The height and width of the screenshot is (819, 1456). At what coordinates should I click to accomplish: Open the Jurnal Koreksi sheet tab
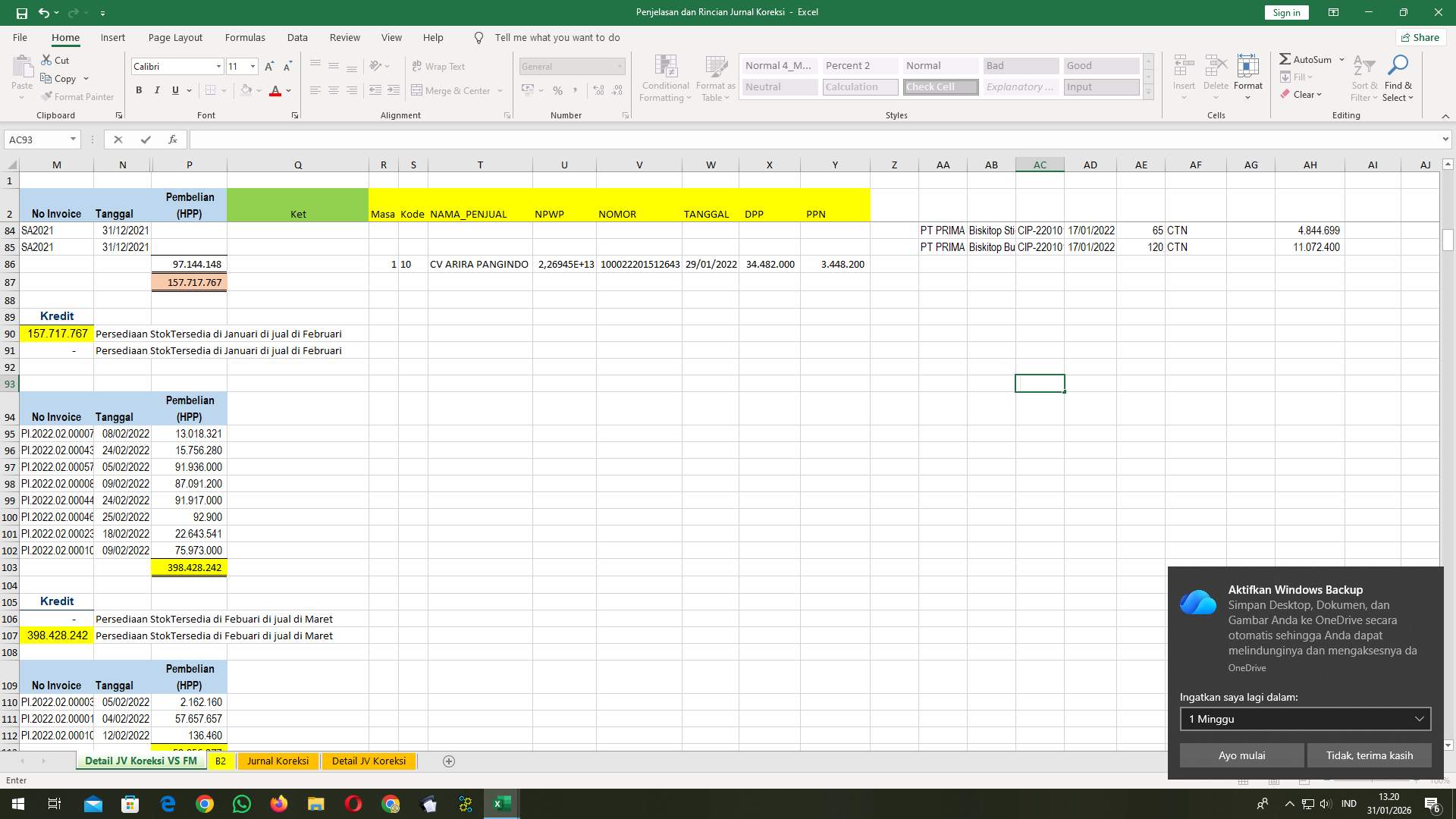pos(278,761)
